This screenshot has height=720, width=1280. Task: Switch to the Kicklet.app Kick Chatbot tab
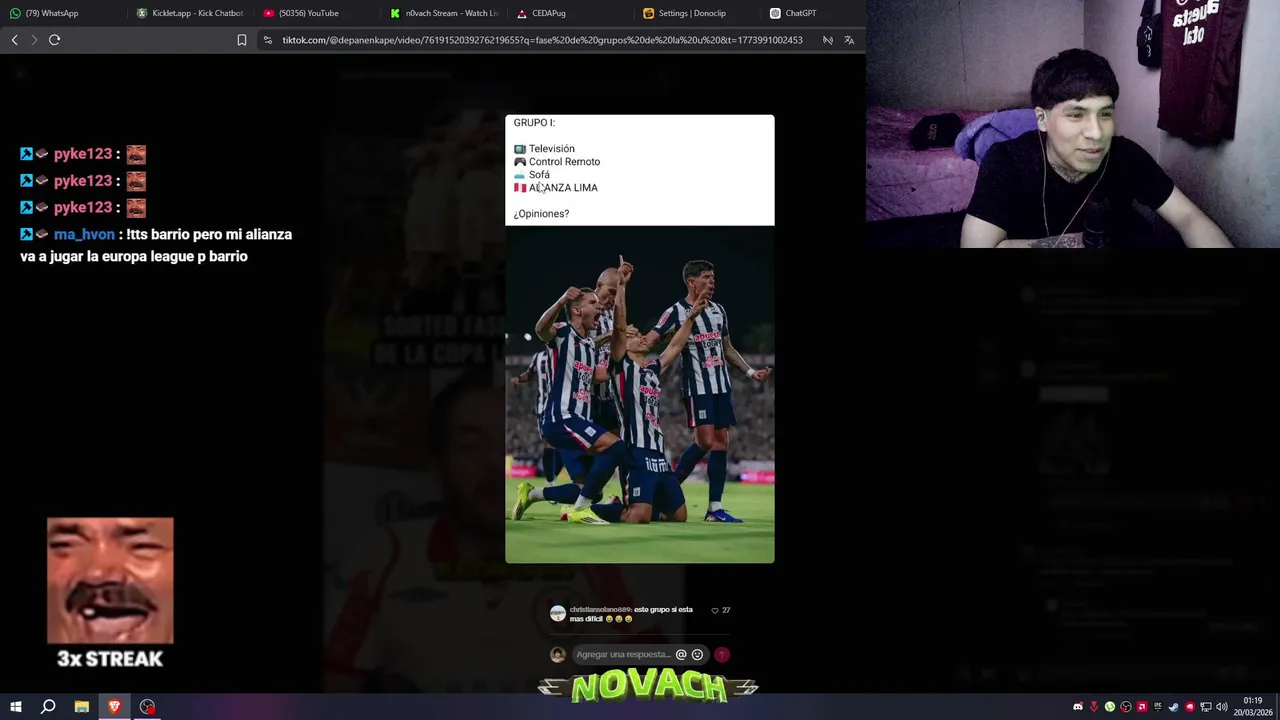pos(190,13)
